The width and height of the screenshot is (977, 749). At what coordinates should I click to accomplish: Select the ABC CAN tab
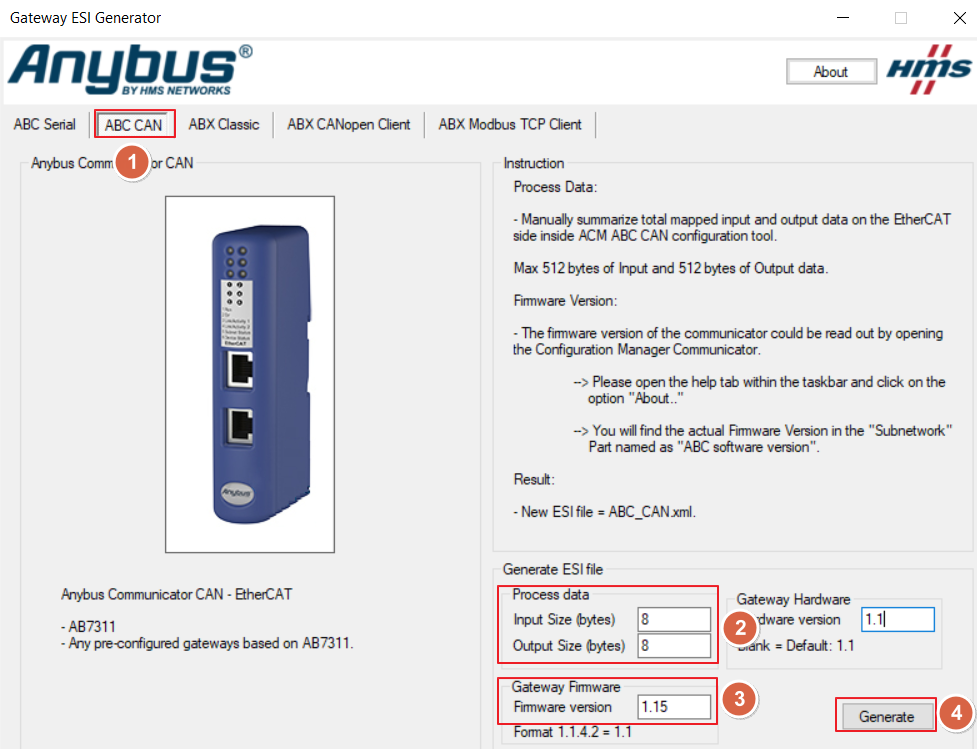click(x=134, y=125)
